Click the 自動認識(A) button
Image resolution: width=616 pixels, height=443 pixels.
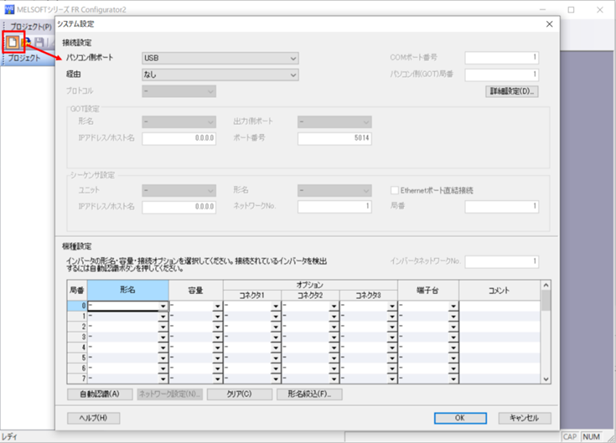100,394
